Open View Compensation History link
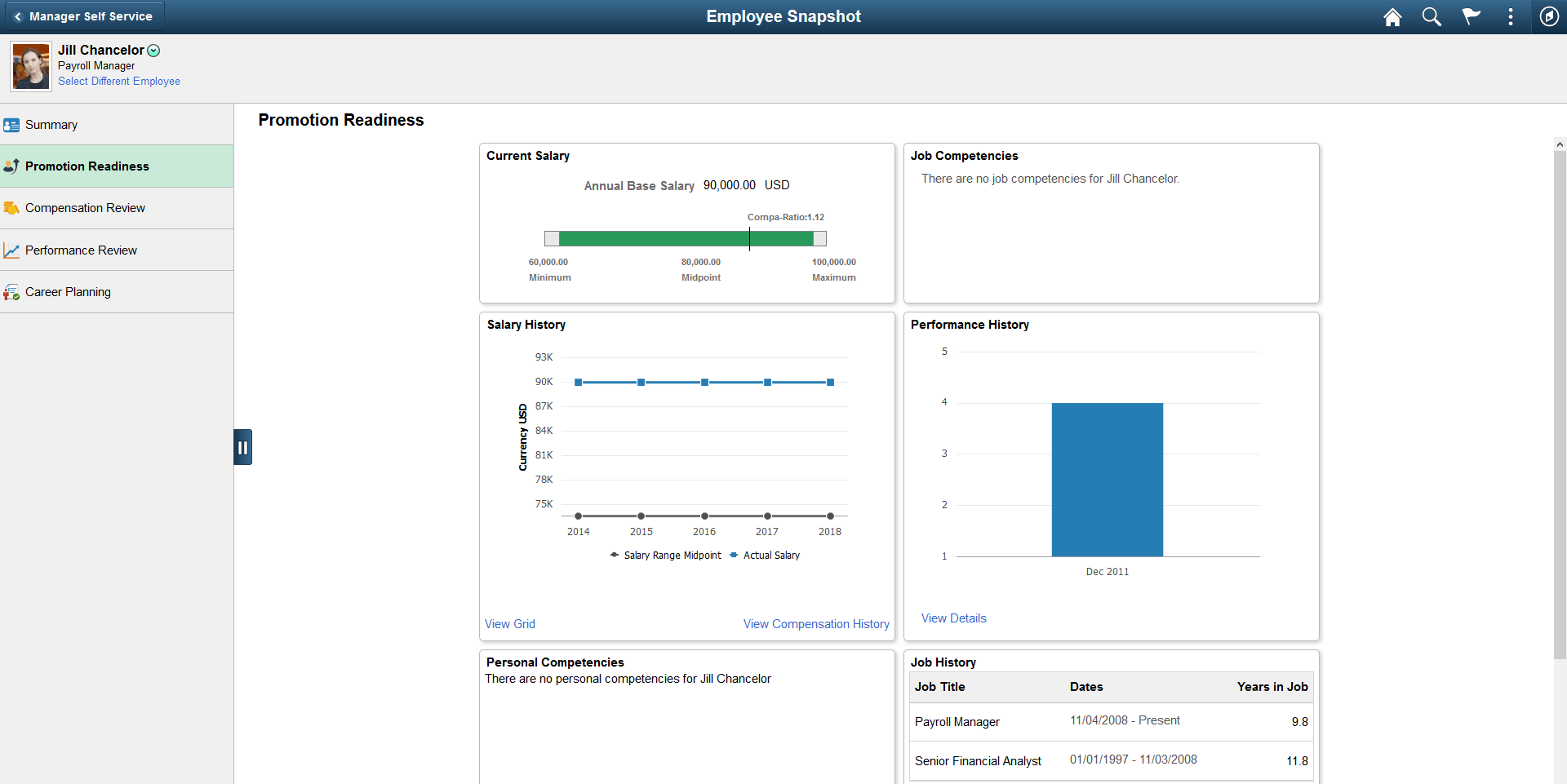The image size is (1567, 784). pos(816,624)
